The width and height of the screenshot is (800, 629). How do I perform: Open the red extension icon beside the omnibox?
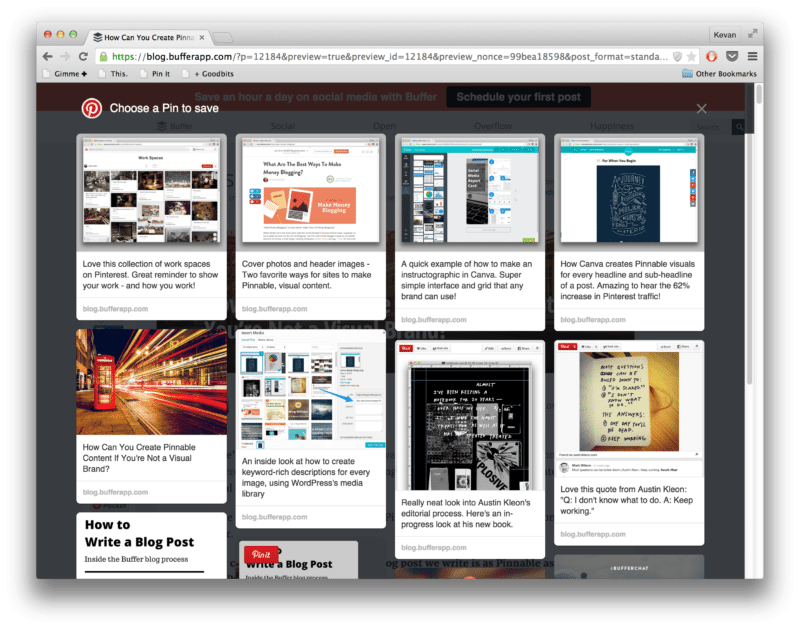pyautogui.click(x=713, y=57)
